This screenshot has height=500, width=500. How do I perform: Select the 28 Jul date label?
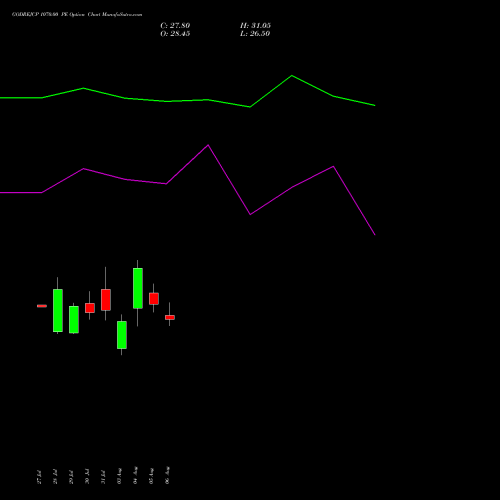click(x=55, y=477)
